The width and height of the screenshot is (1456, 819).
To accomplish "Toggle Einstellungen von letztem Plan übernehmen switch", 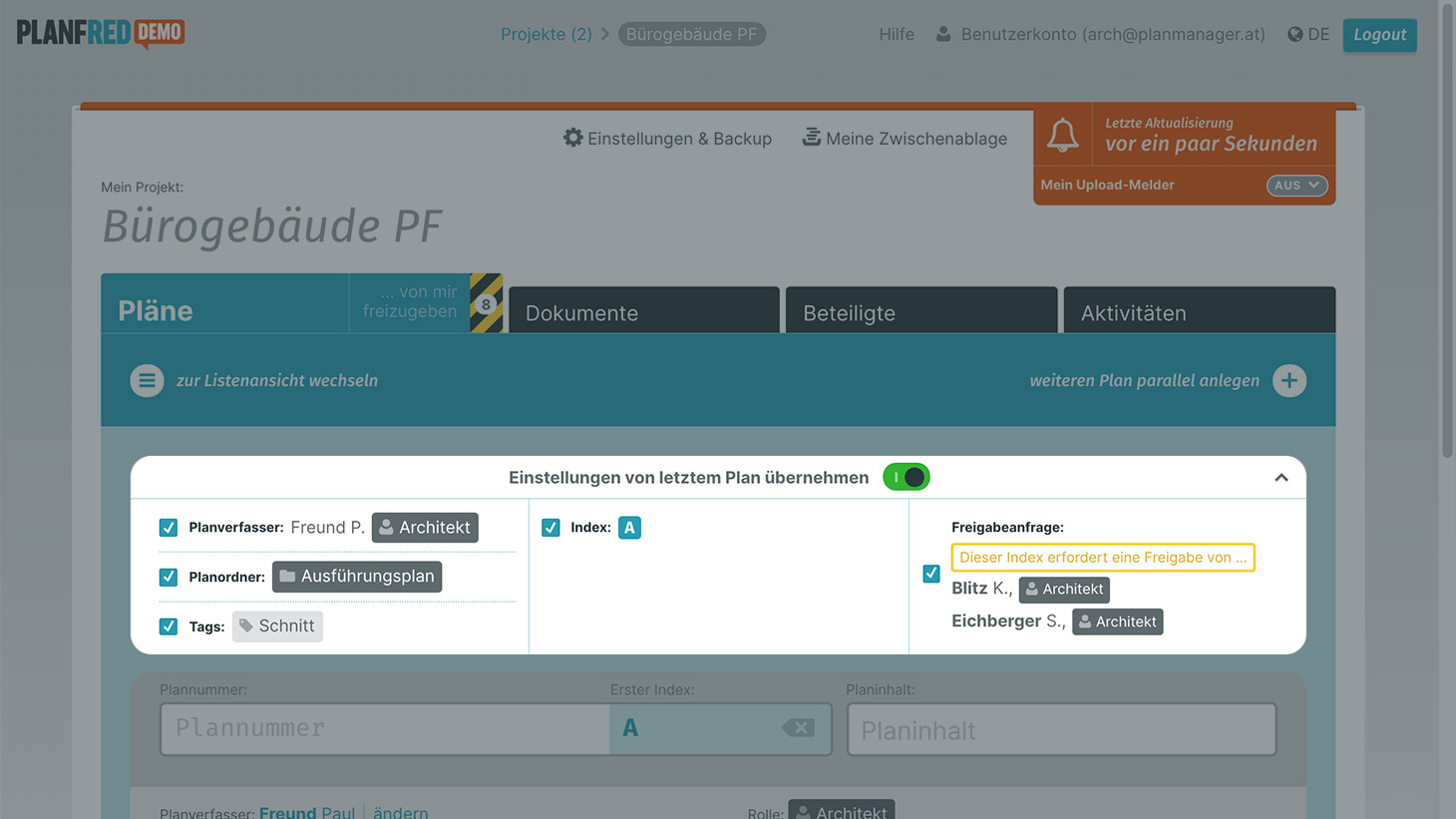I will click(907, 478).
